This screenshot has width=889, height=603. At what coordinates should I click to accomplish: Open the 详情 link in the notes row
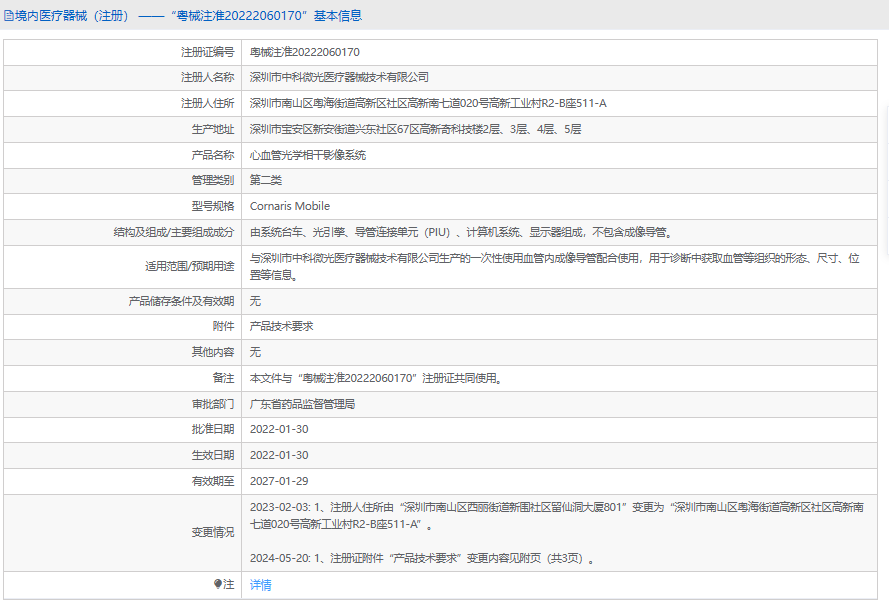click(261, 585)
